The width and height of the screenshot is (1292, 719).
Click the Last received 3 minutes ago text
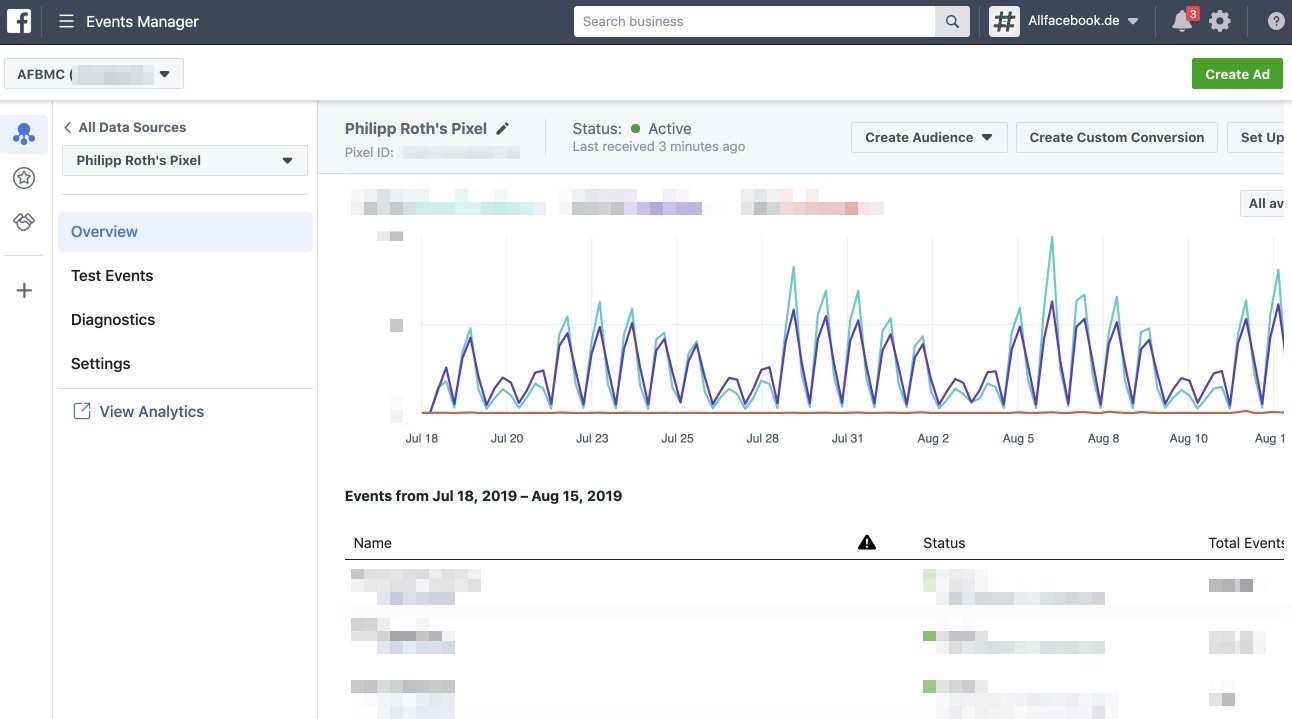(659, 147)
